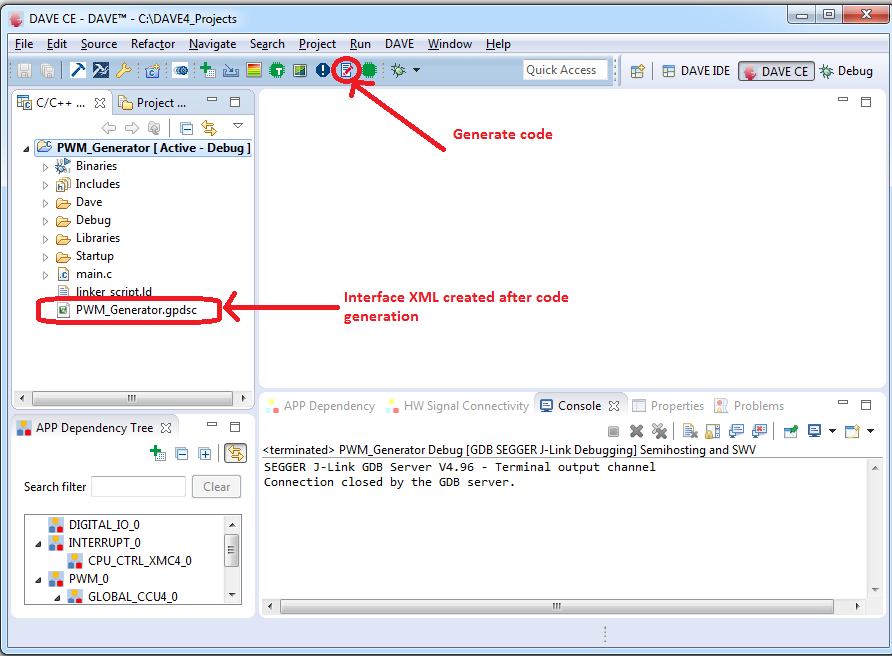Click Expand All icon in Dependency Tree
The width and height of the screenshot is (892, 656).
click(x=205, y=453)
